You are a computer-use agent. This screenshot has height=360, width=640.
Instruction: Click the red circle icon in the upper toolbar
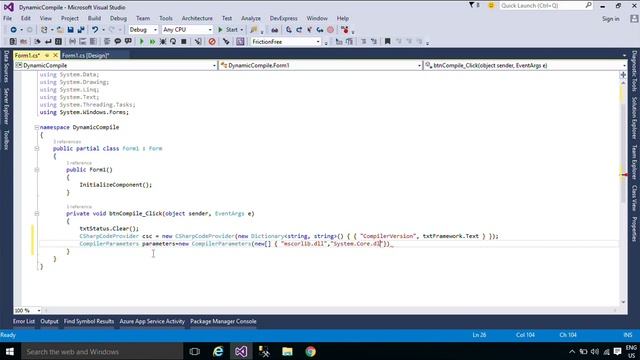pyautogui.click(x=331, y=30)
